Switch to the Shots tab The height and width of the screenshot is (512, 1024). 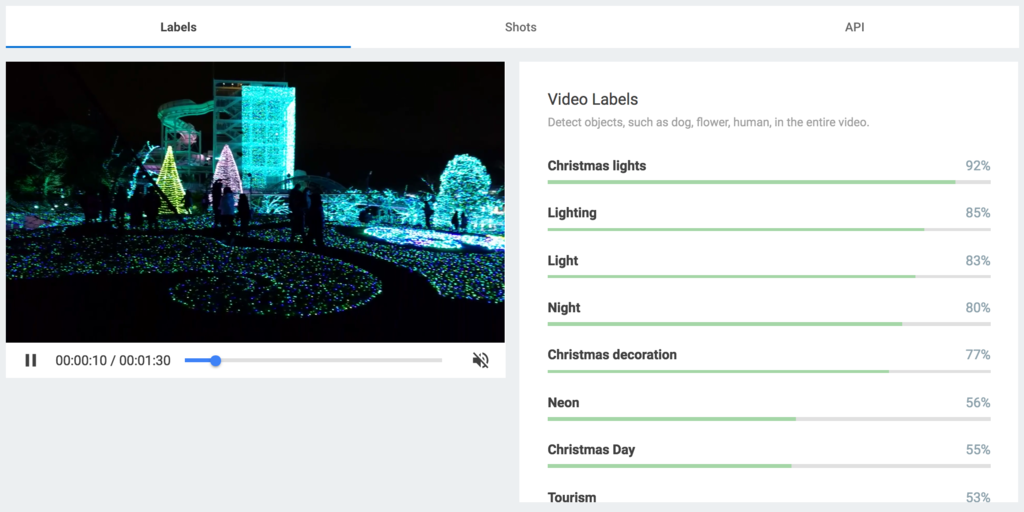coord(520,27)
